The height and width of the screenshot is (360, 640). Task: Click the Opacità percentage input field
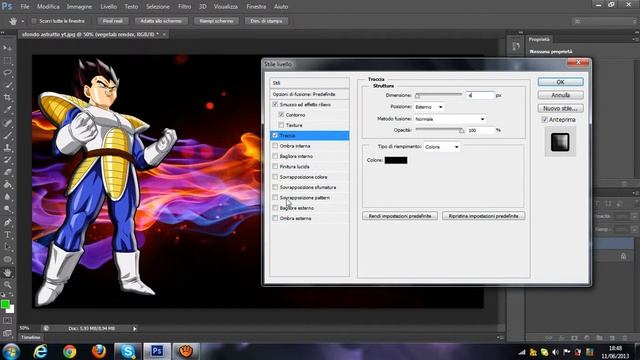(481, 130)
